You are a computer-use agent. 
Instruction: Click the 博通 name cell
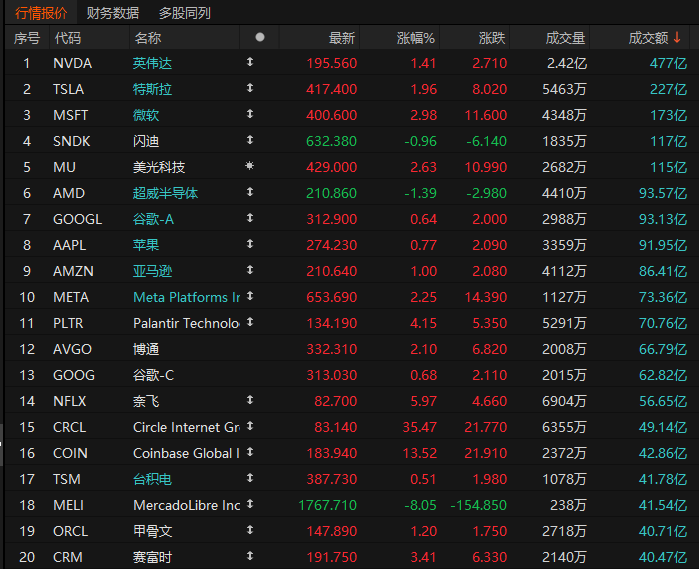point(146,349)
